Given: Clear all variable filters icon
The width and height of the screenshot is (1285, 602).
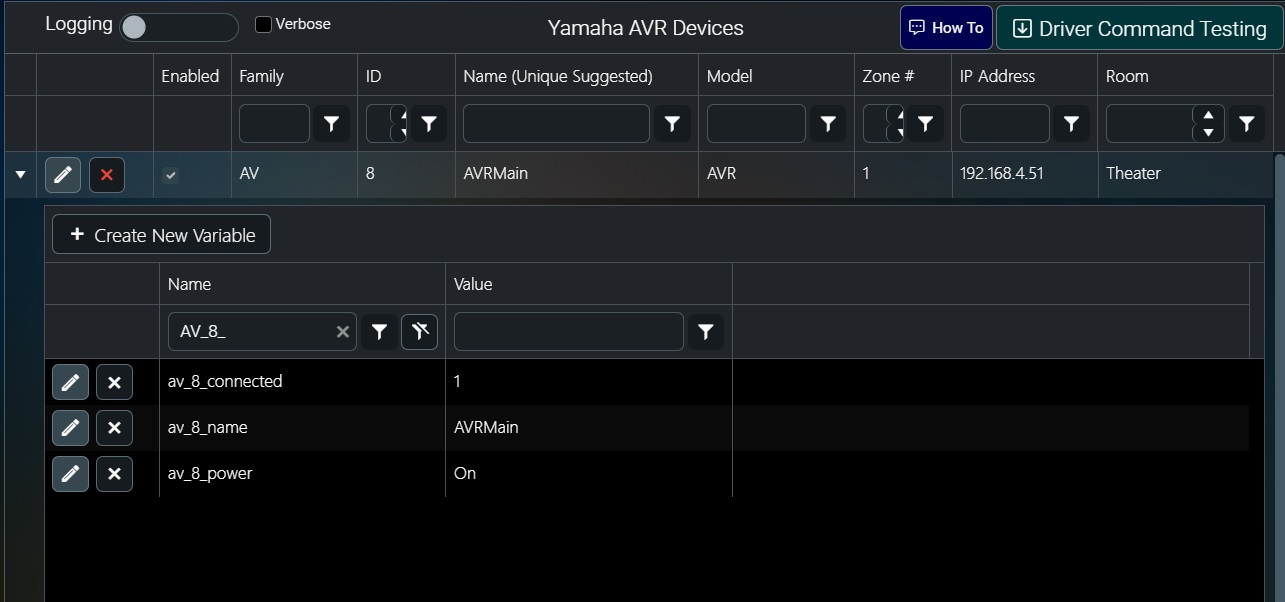Looking at the screenshot, I should pyautogui.click(x=419, y=331).
